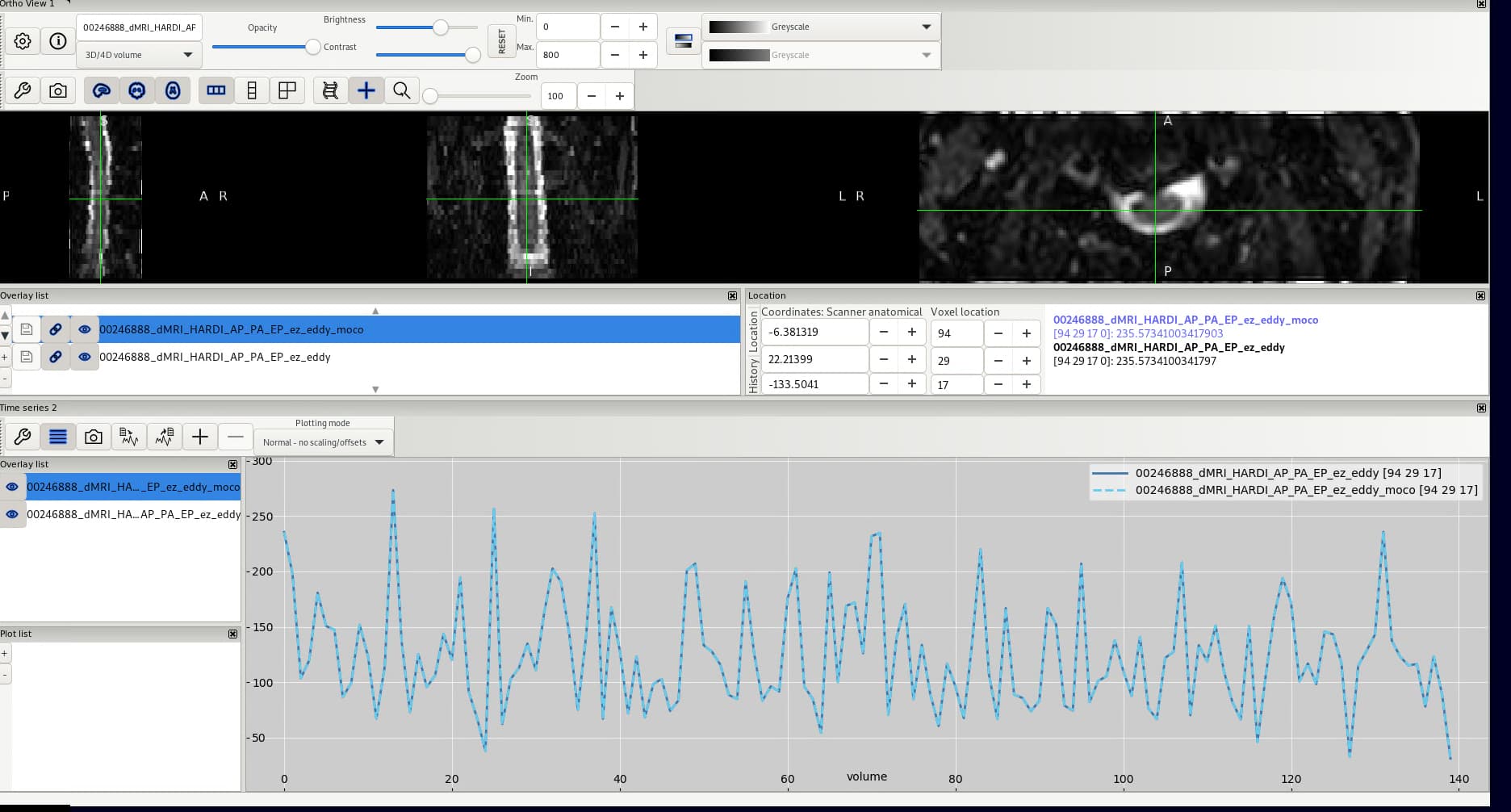Image resolution: width=1511 pixels, height=812 pixels.
Task: Toggle the coronal canvas view button
Action: pyautogui.click(x=137, y=90)
